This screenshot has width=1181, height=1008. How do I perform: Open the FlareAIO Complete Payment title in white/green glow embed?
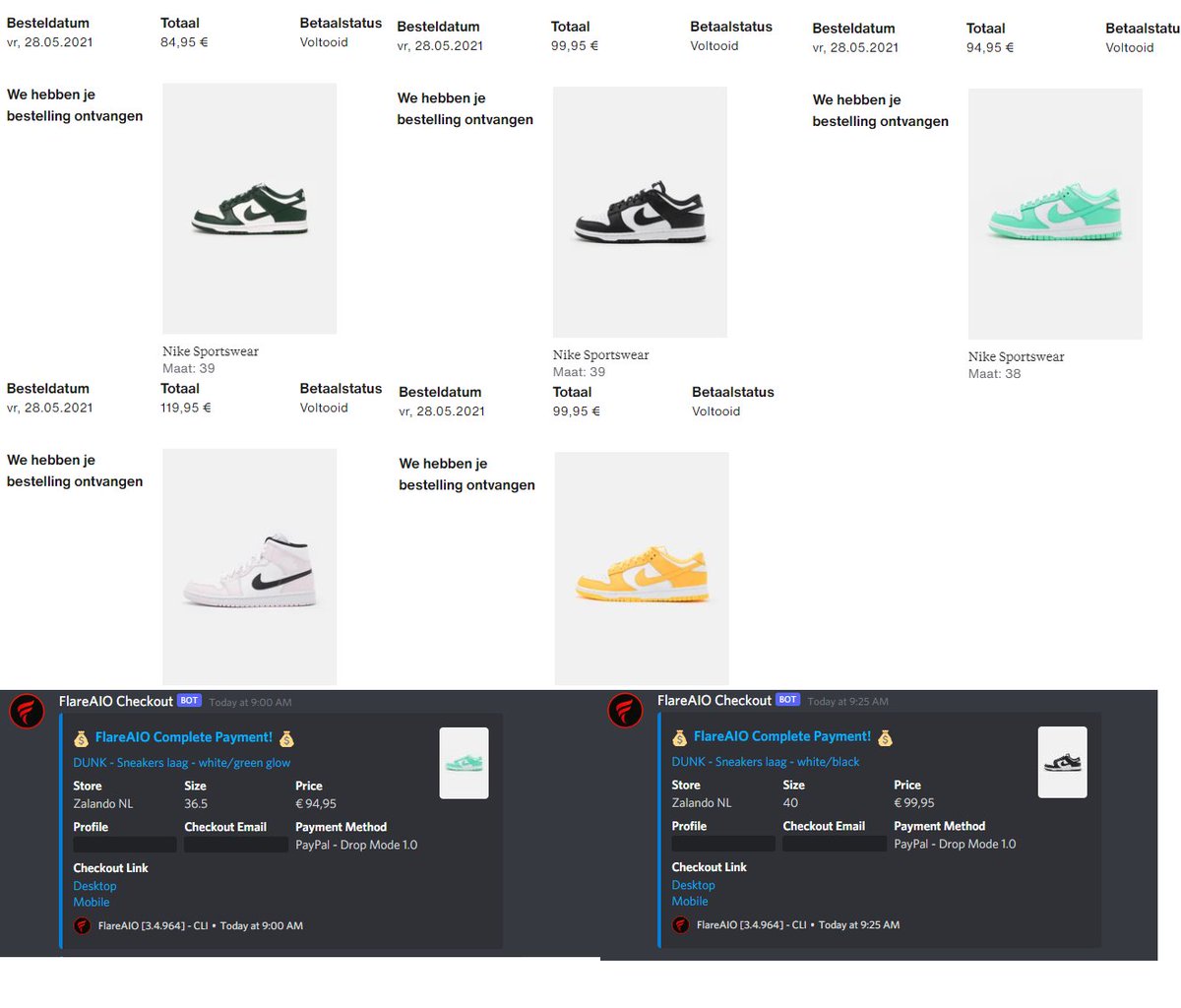[184, 737]
